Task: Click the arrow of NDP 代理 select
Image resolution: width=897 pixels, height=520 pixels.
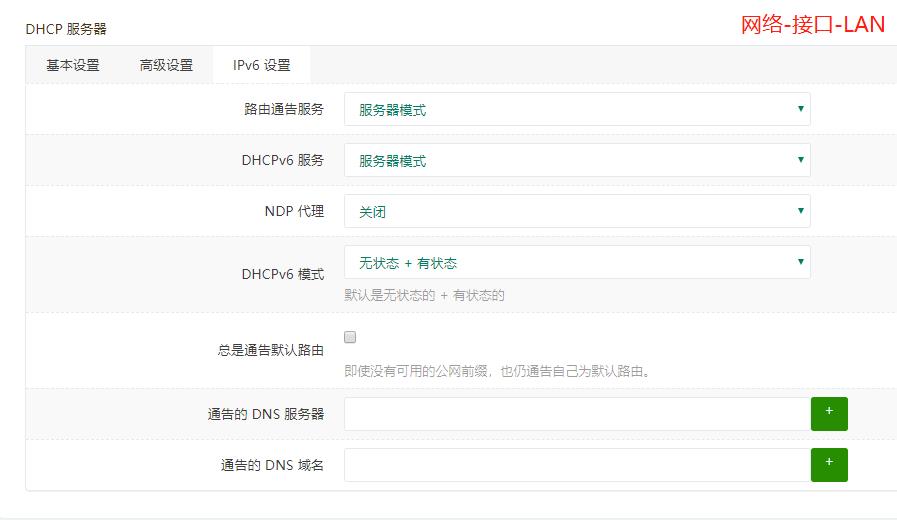Action: [800, 211]
